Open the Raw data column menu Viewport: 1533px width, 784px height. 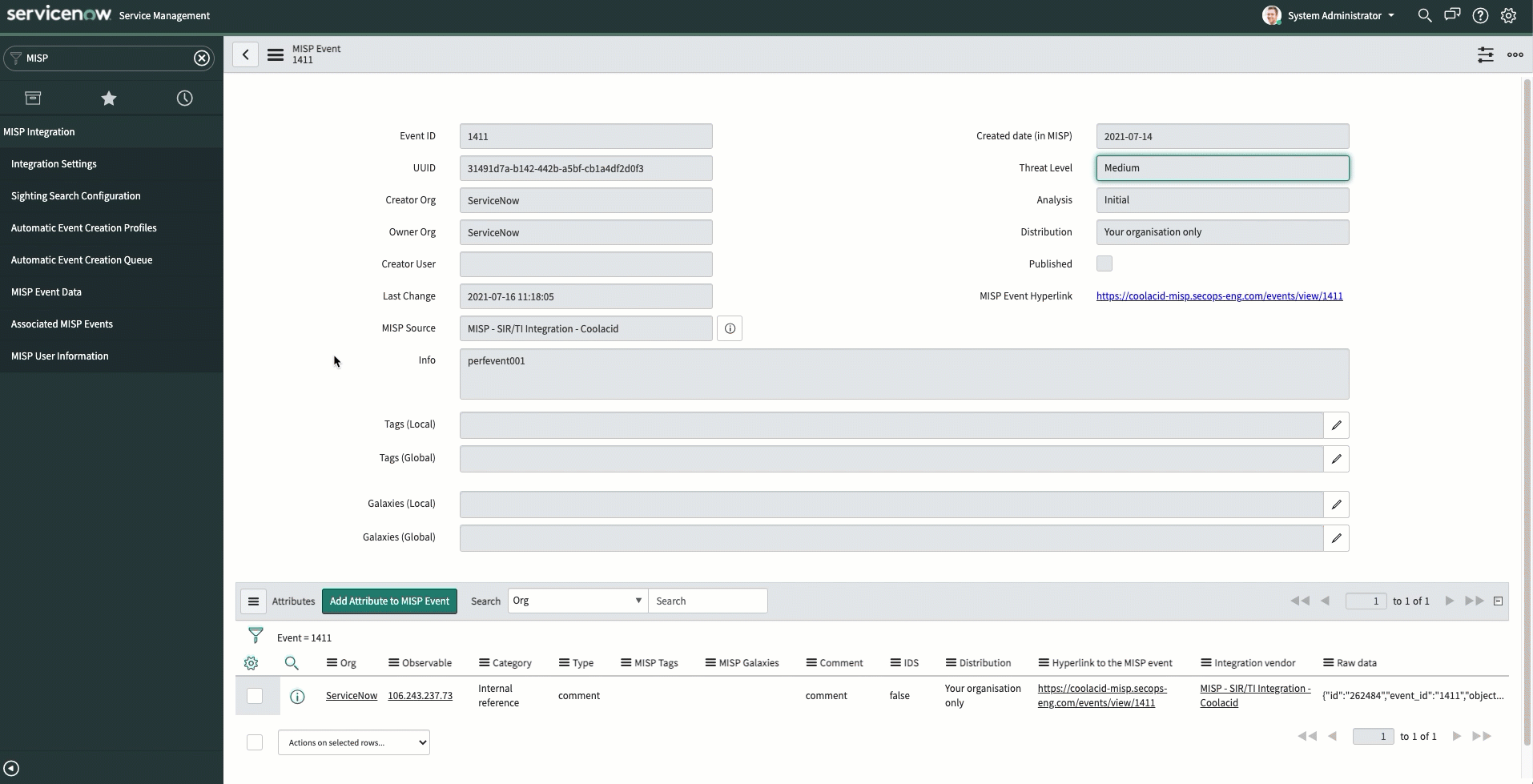click(1328, 663)
